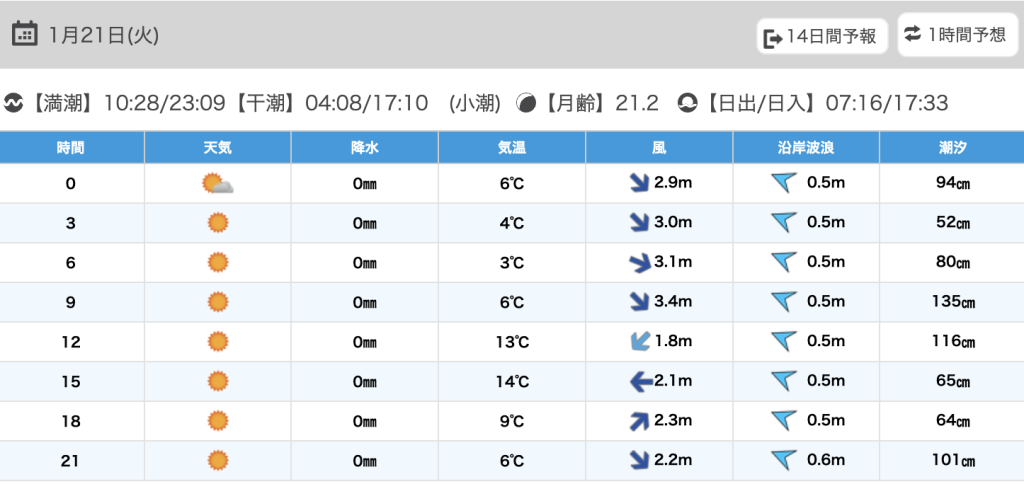Select the 天気 column header

point(217,147)
